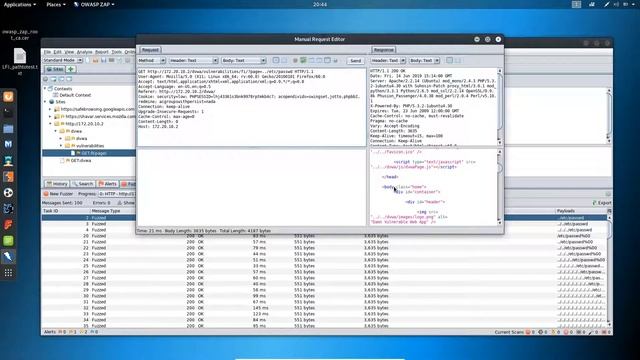Image resolution: width=640 pixels, height=360 pixels.
Task: Switch to the Response tab
Action: point(384,50)
